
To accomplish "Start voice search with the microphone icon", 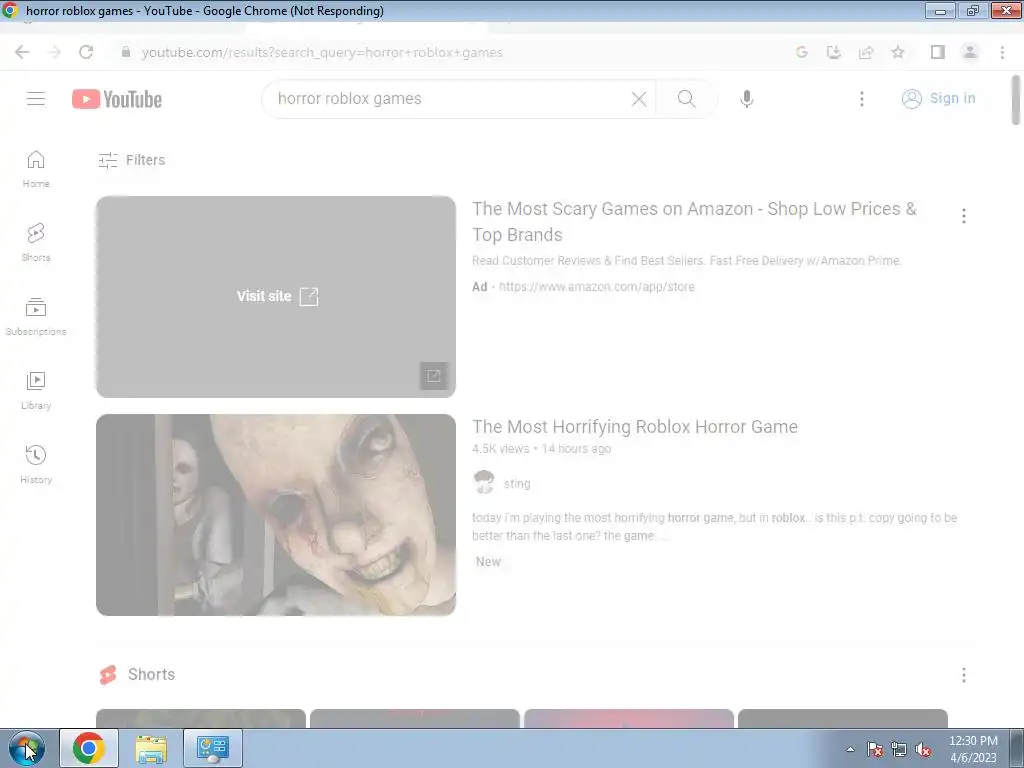I will tap(746, 99).
